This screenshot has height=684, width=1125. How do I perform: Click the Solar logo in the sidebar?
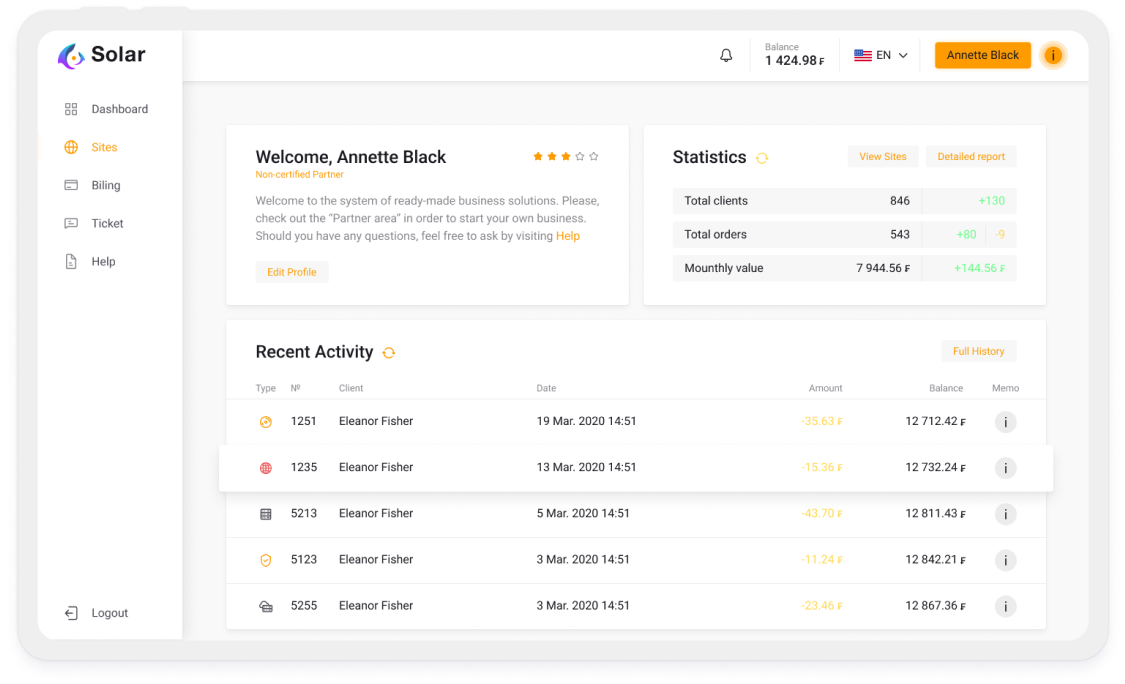pyautogui.click(x=102, y=56)
